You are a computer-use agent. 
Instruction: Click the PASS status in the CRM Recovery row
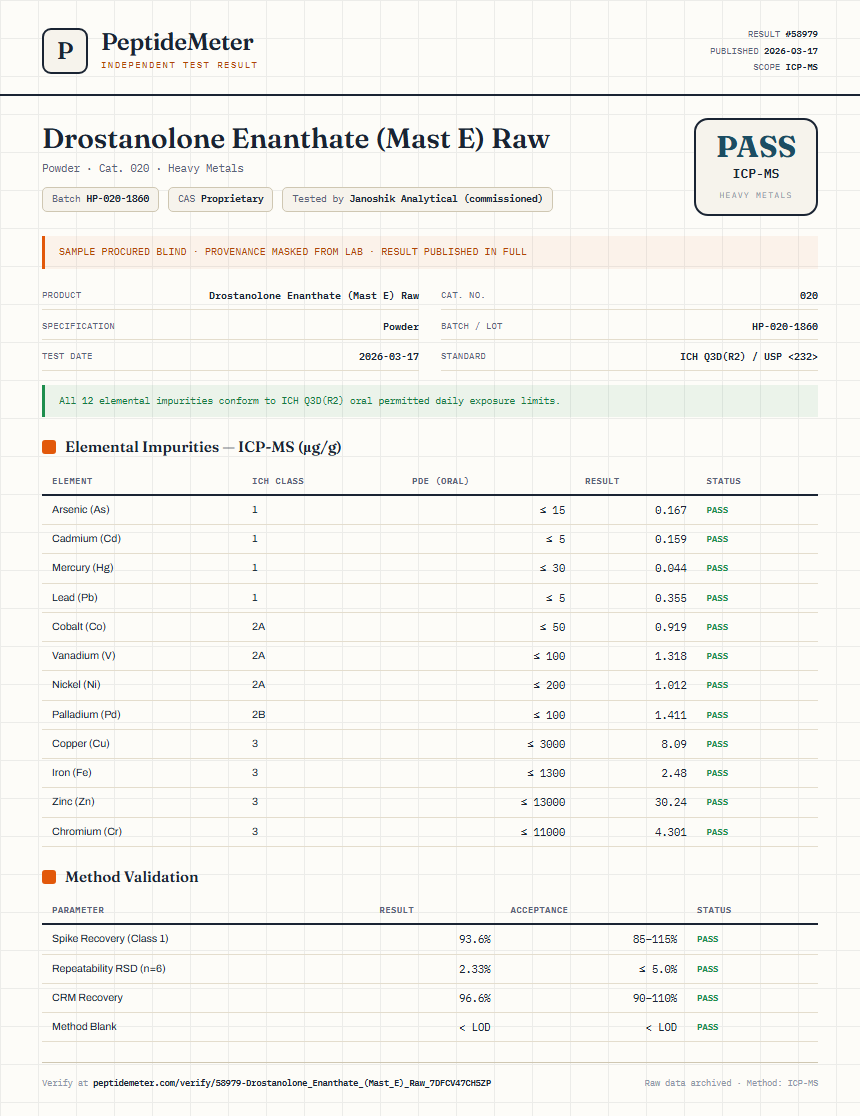coord(708,999)
